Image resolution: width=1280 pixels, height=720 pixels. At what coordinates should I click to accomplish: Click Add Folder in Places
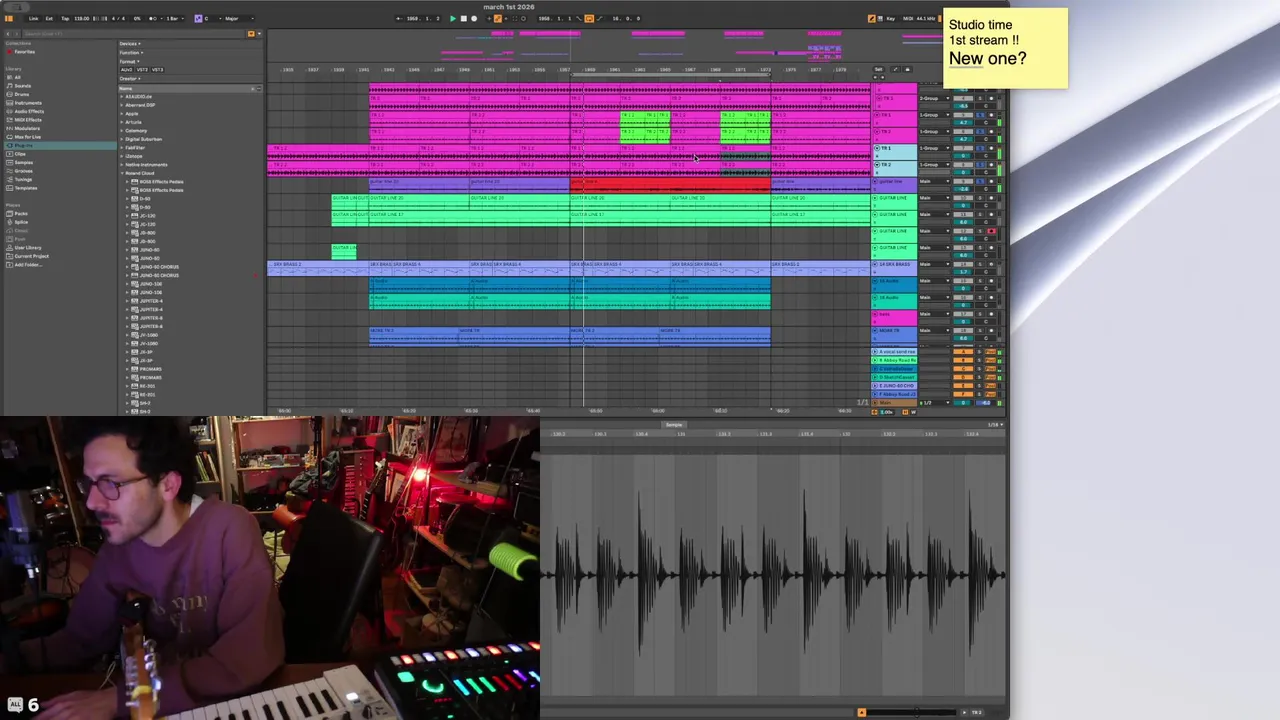26,265
